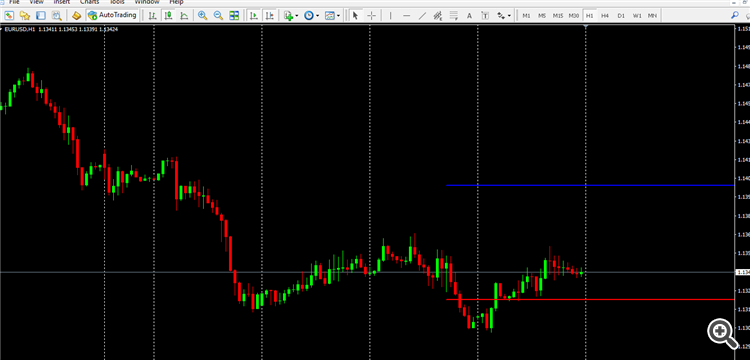Expand the arrows dropdown arrow
The width and height of the screenshot is (750, 360).
509,16
